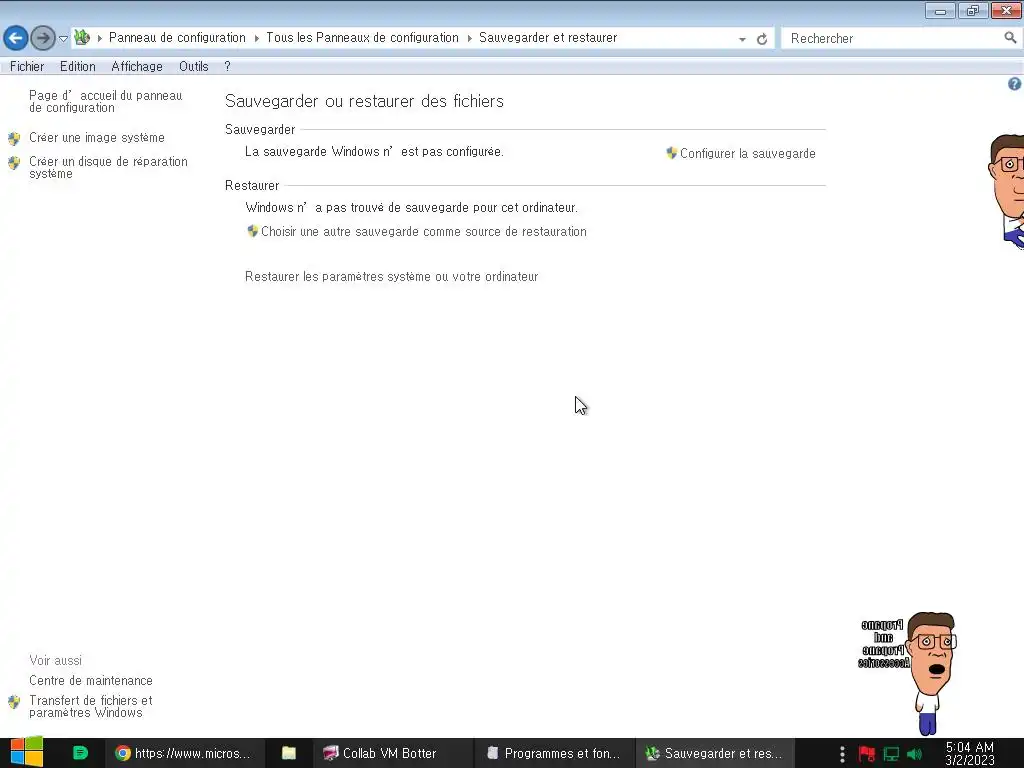Click Créer une image système link
The height and width of the screenshot is (768, 1024).
coord(97,138)
